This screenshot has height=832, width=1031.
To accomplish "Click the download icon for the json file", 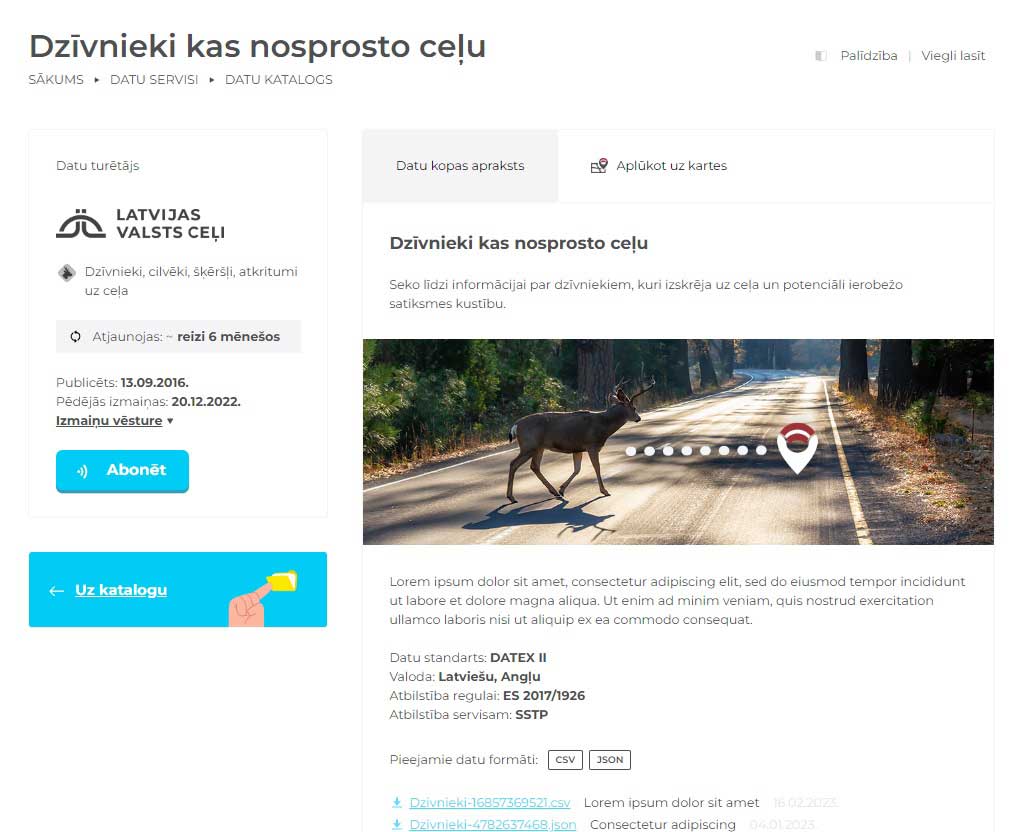I will (396, 824).
